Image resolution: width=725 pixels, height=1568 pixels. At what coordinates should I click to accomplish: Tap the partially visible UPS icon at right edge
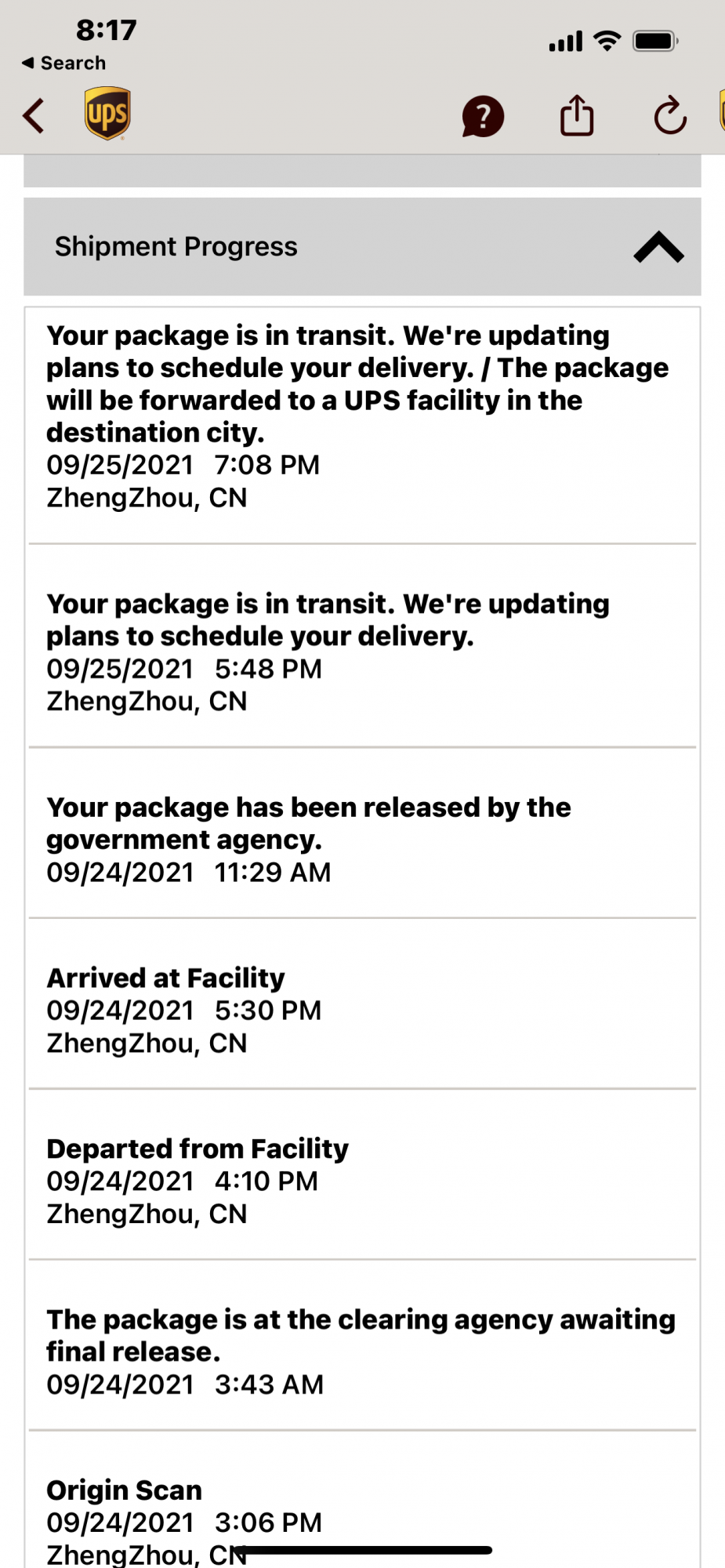[722, 110]
